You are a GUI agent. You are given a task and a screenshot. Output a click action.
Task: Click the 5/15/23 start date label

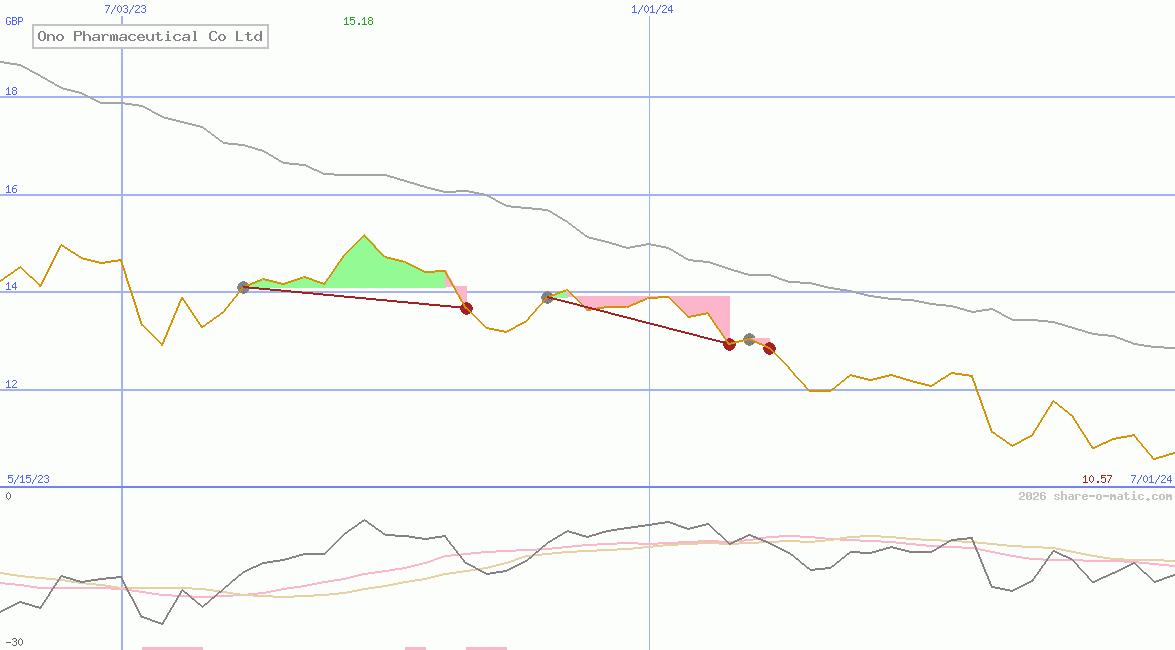tap(28, 478)
